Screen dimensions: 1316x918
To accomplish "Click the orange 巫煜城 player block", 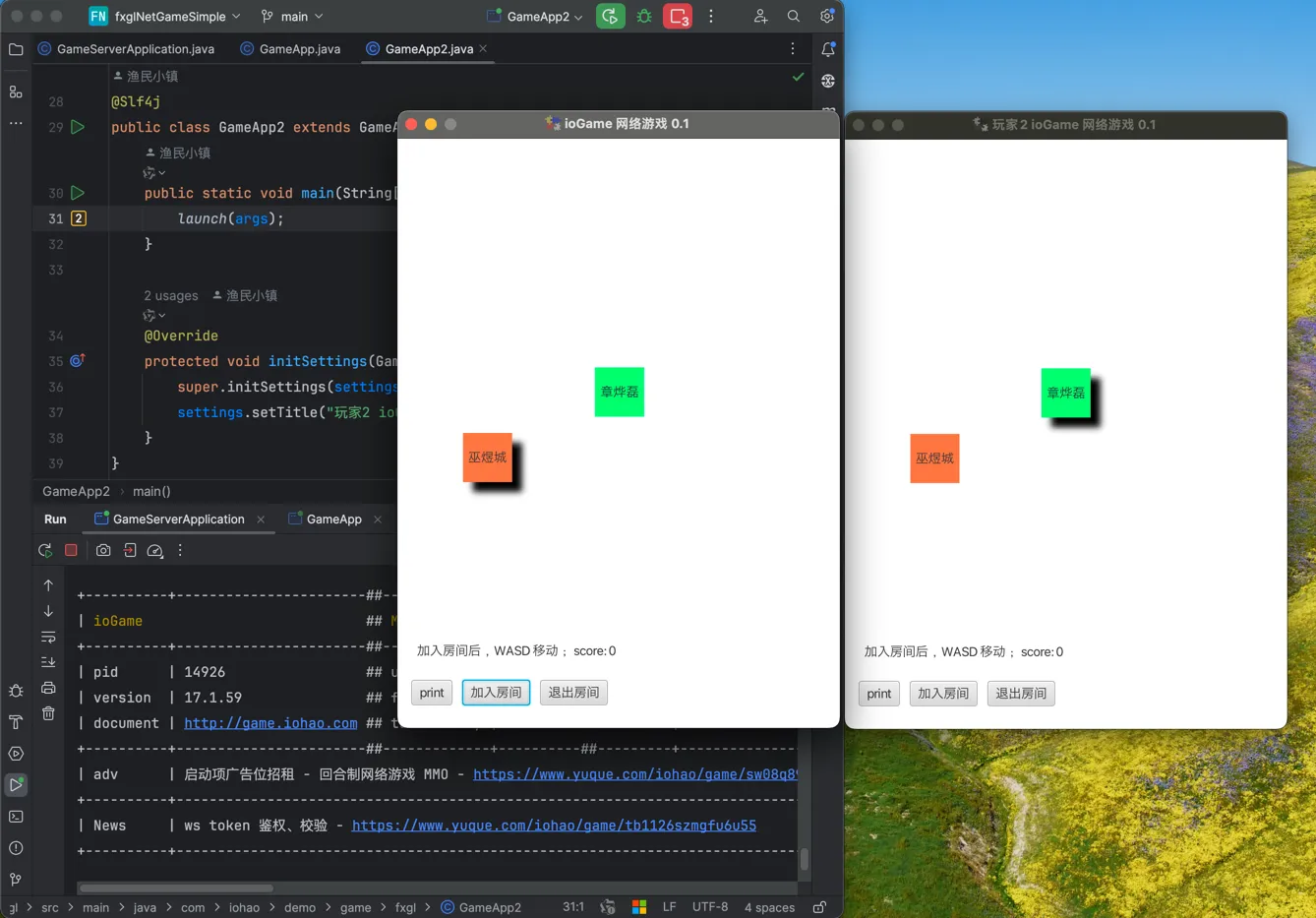I will point(487,458).
